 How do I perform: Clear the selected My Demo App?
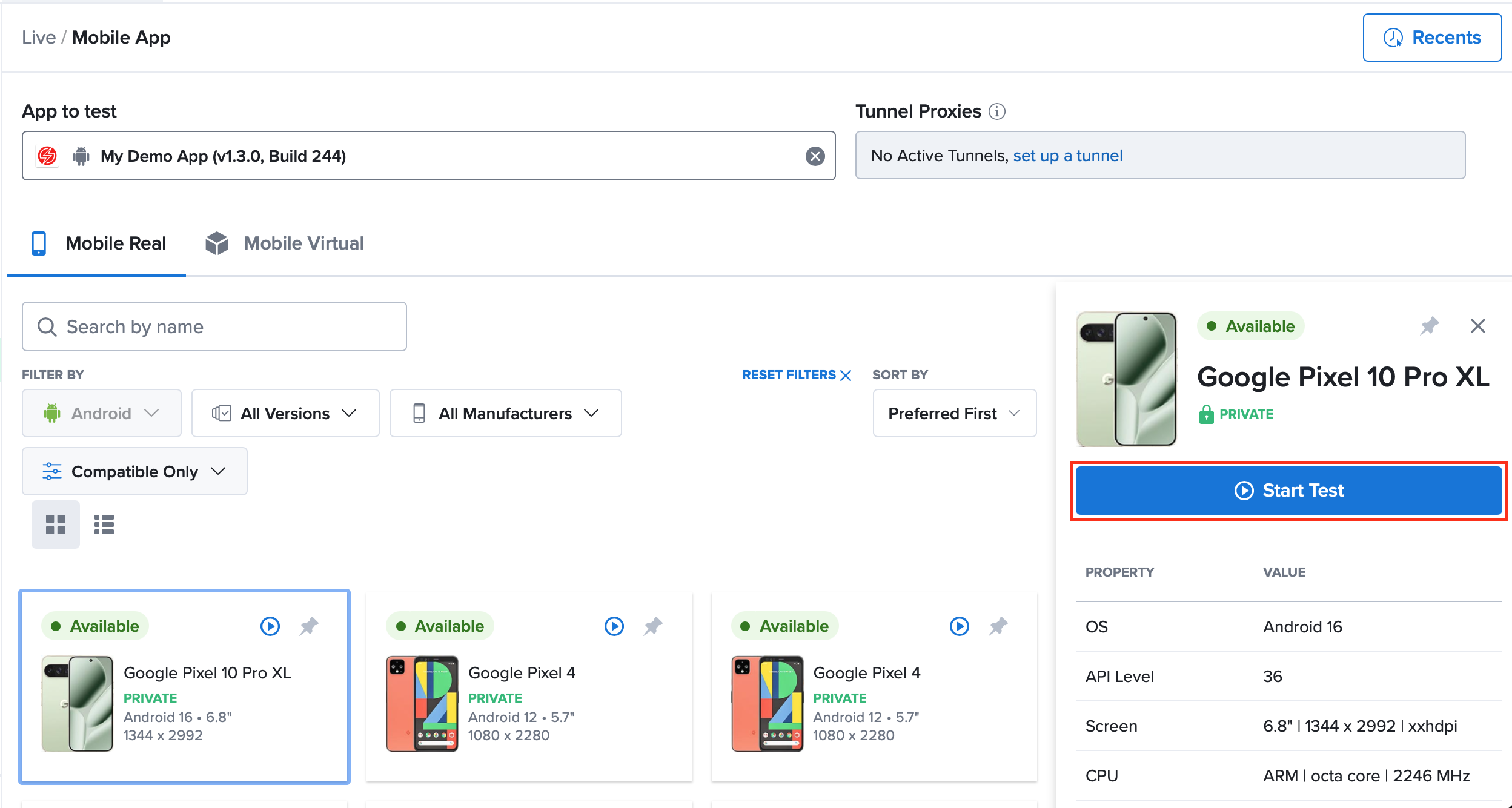[815, 156]
